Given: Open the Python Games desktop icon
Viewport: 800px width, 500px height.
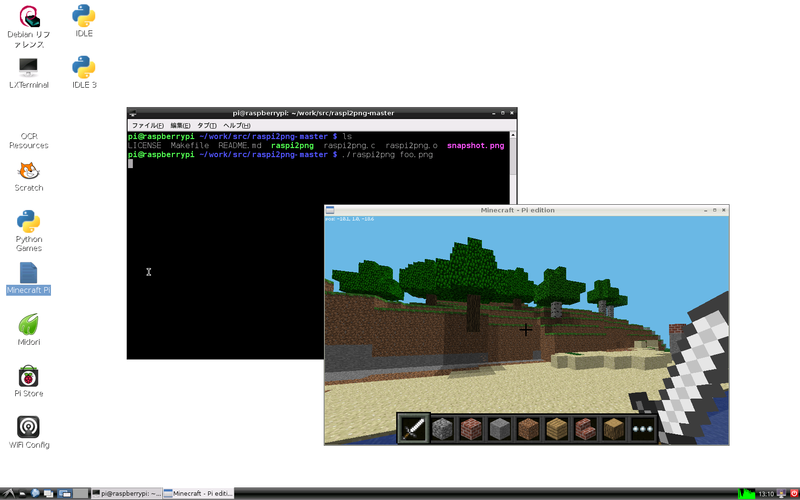Looking at the screenshot, I should click(29, 231).
